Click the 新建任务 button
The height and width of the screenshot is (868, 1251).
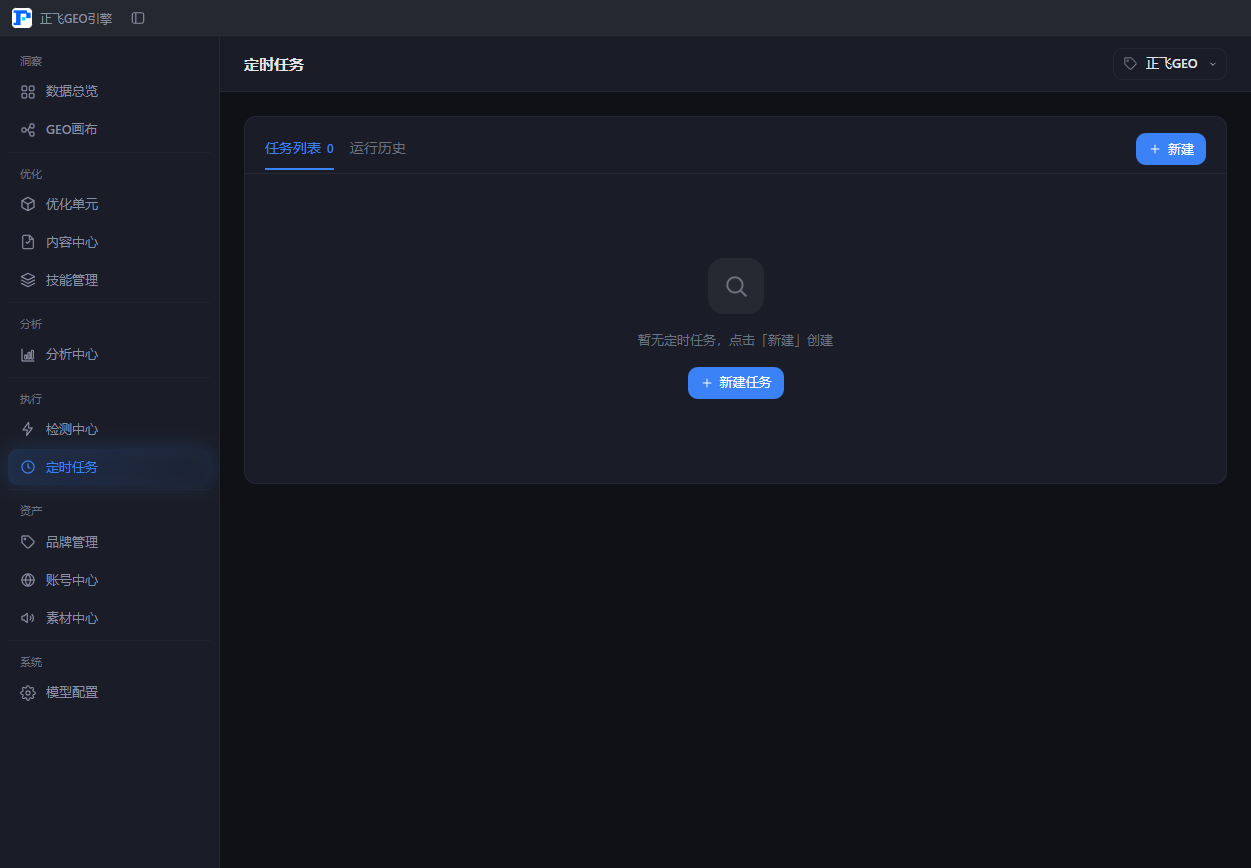pyautogui.click(x=736, y=383)
